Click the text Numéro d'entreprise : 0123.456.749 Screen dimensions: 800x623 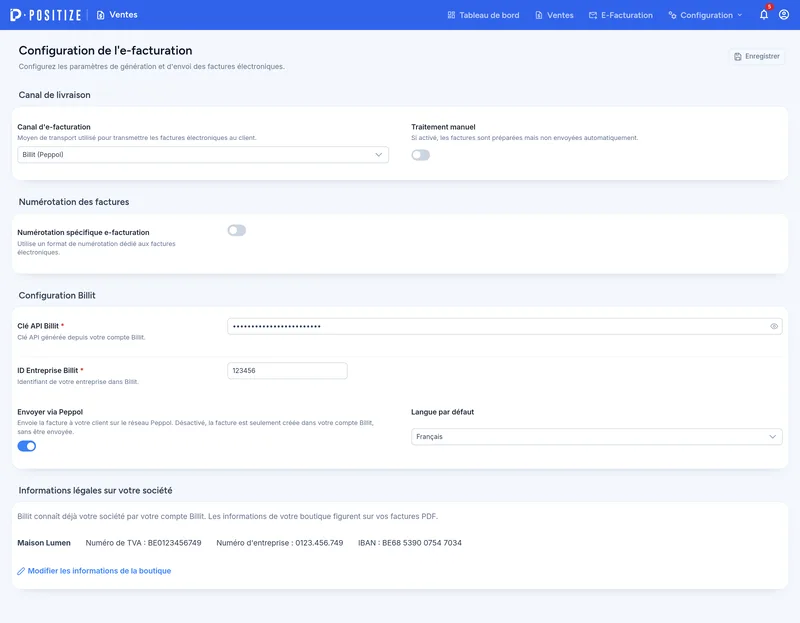[x=280, y=543]
